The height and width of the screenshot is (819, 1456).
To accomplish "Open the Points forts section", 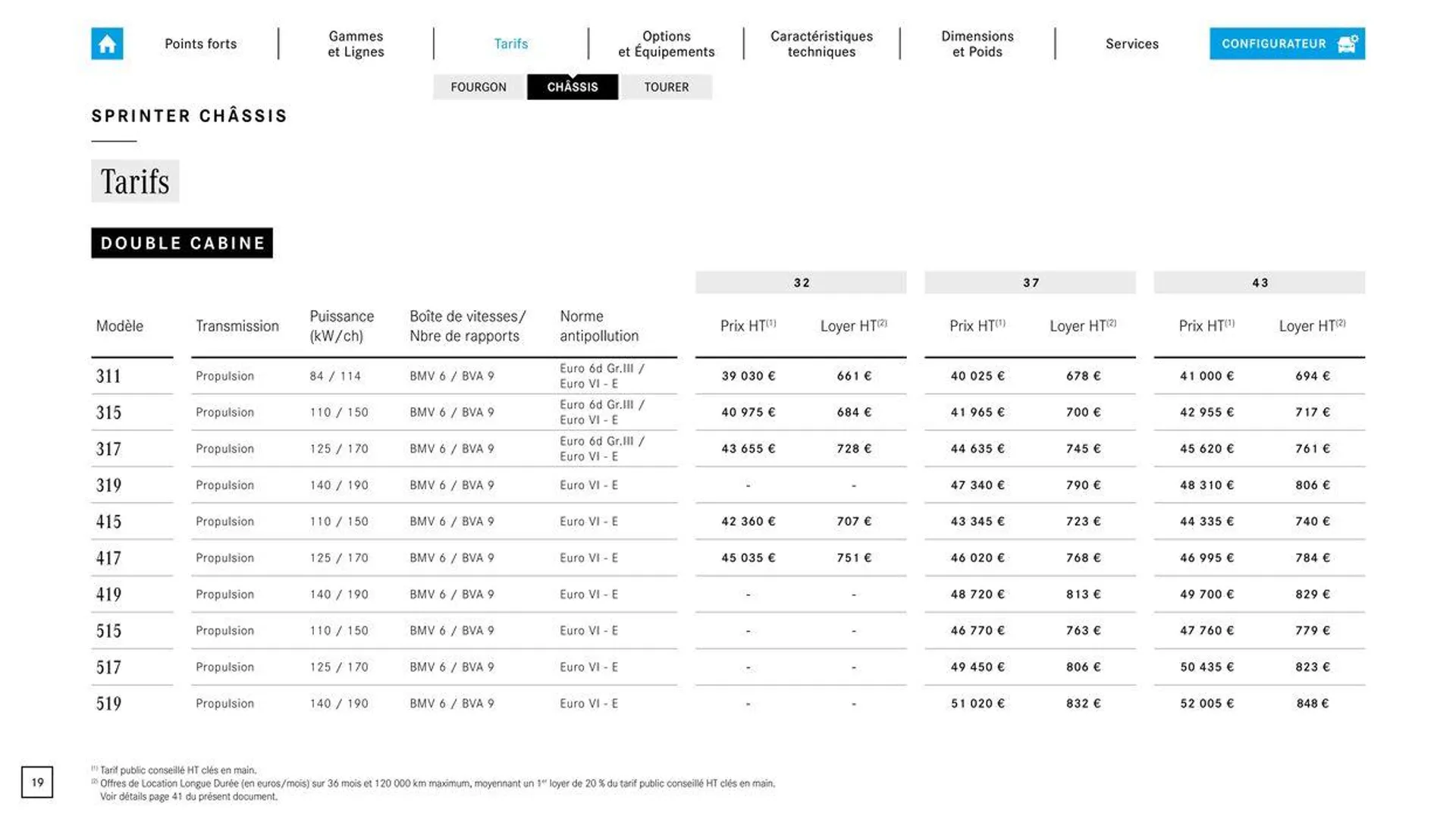I will tap(201, 44).
